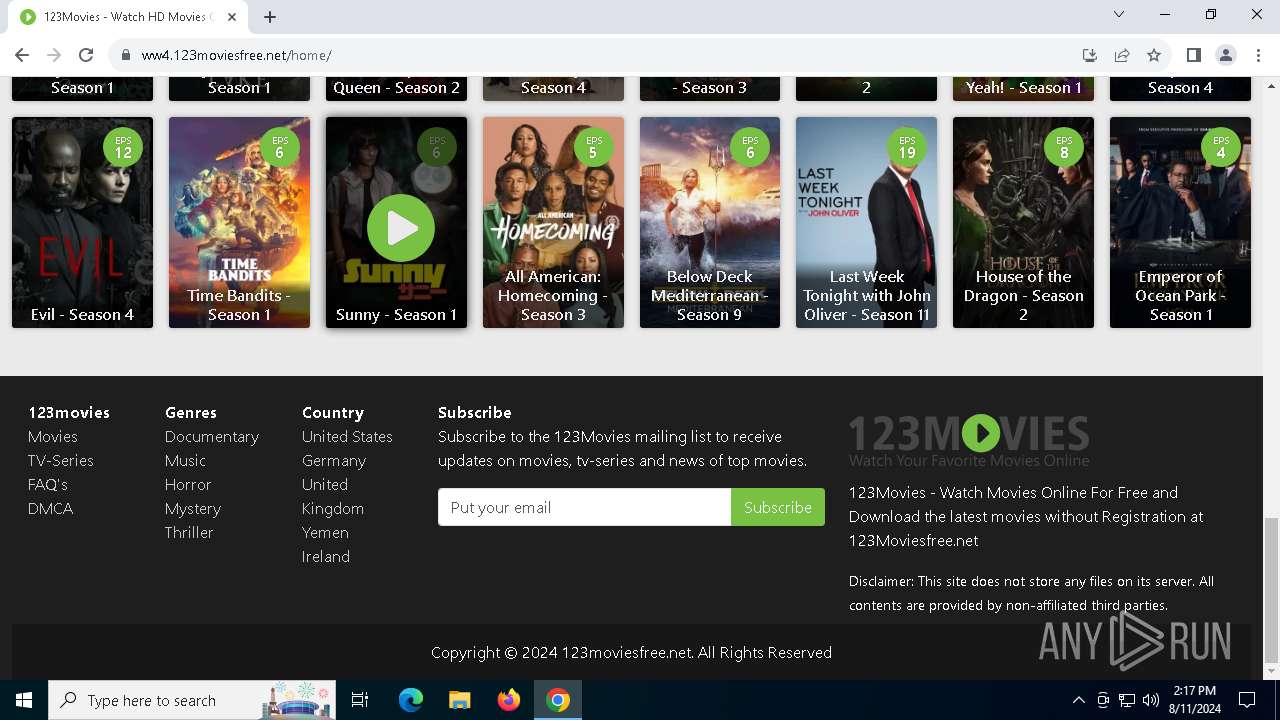Open the notification center icon

[1247, 700]
